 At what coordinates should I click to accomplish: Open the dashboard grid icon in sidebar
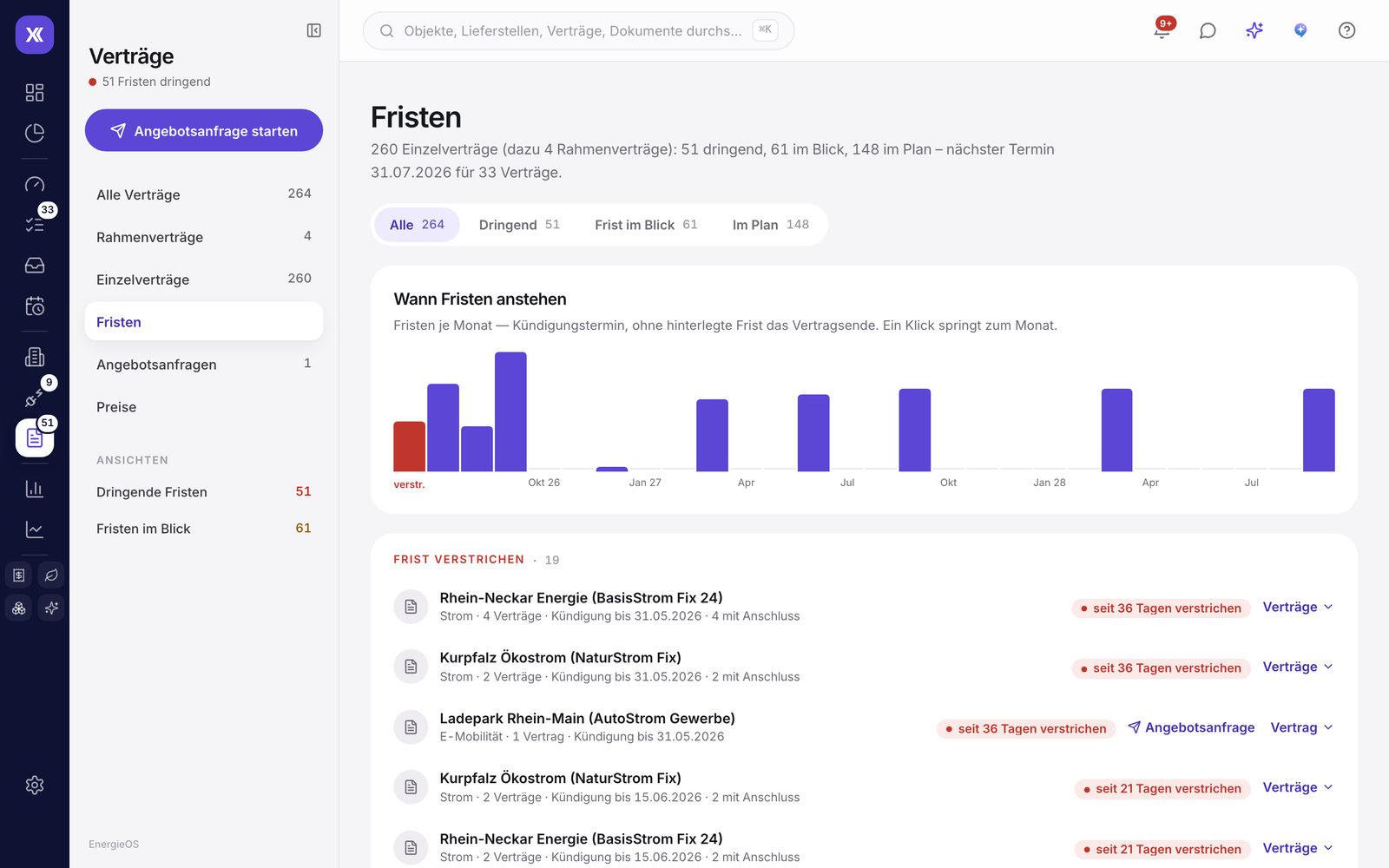click(35, 92)
